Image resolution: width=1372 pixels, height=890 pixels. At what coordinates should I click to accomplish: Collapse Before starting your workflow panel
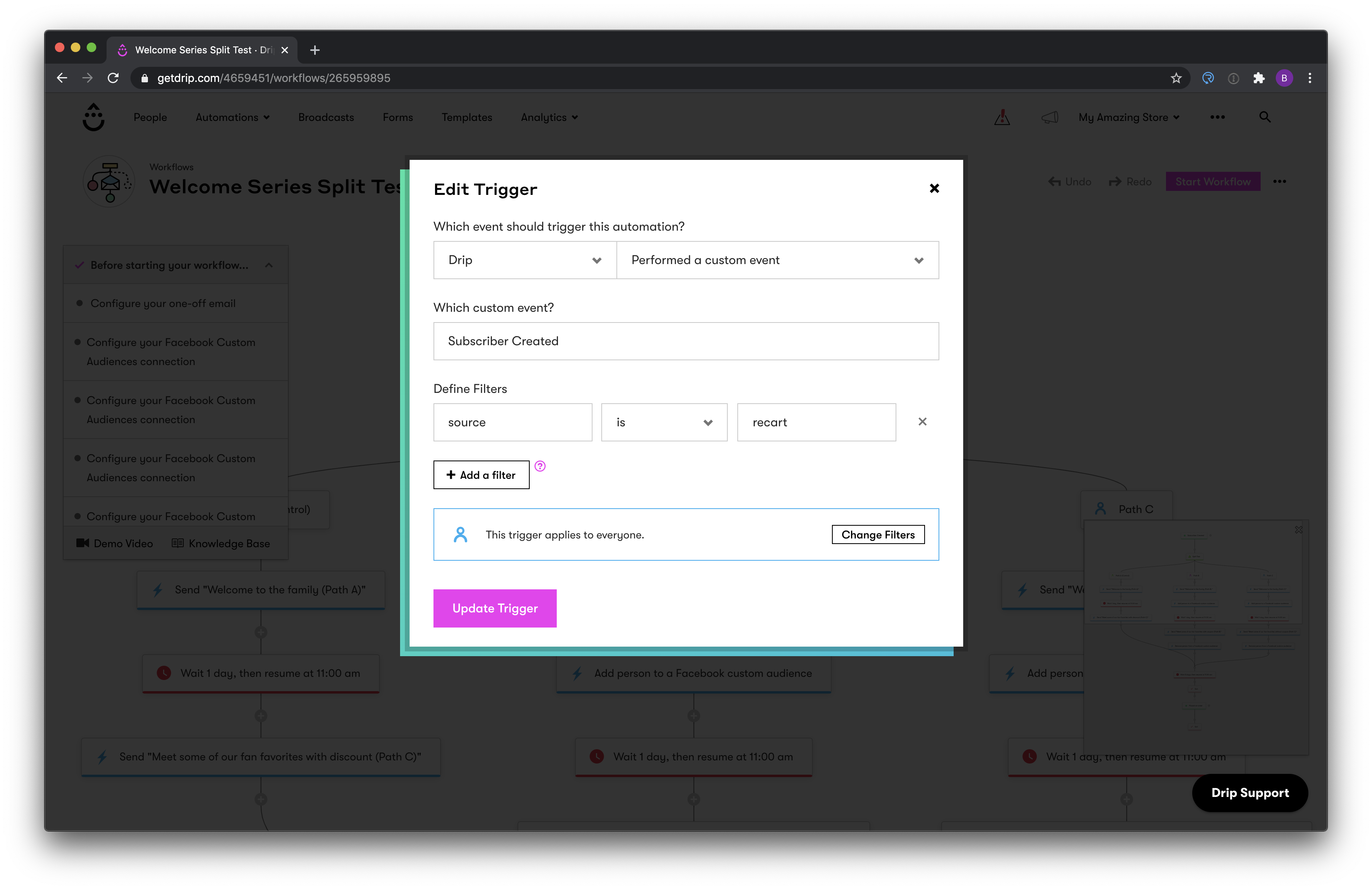[269, 265]
